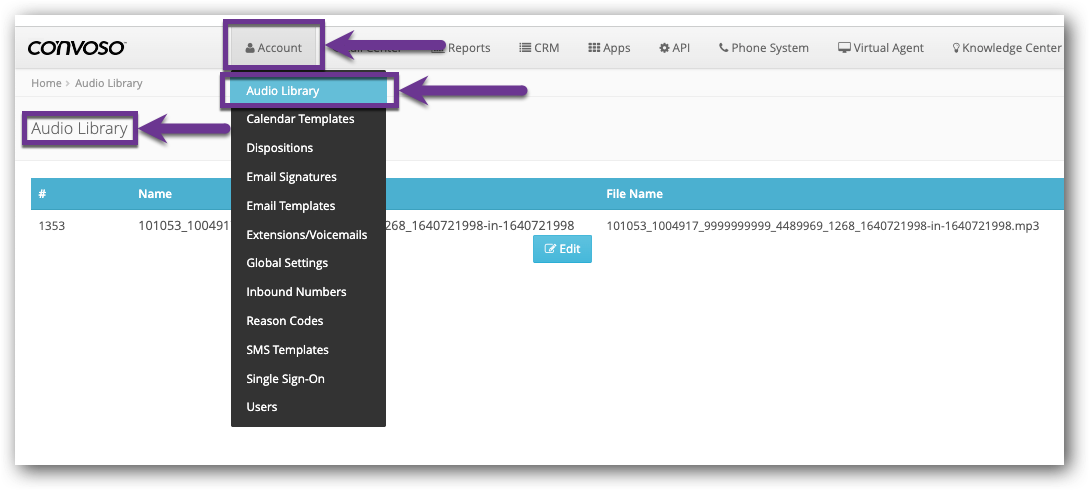Open Email Signatures menu item

pyautogui.click(x=291, y=177)
